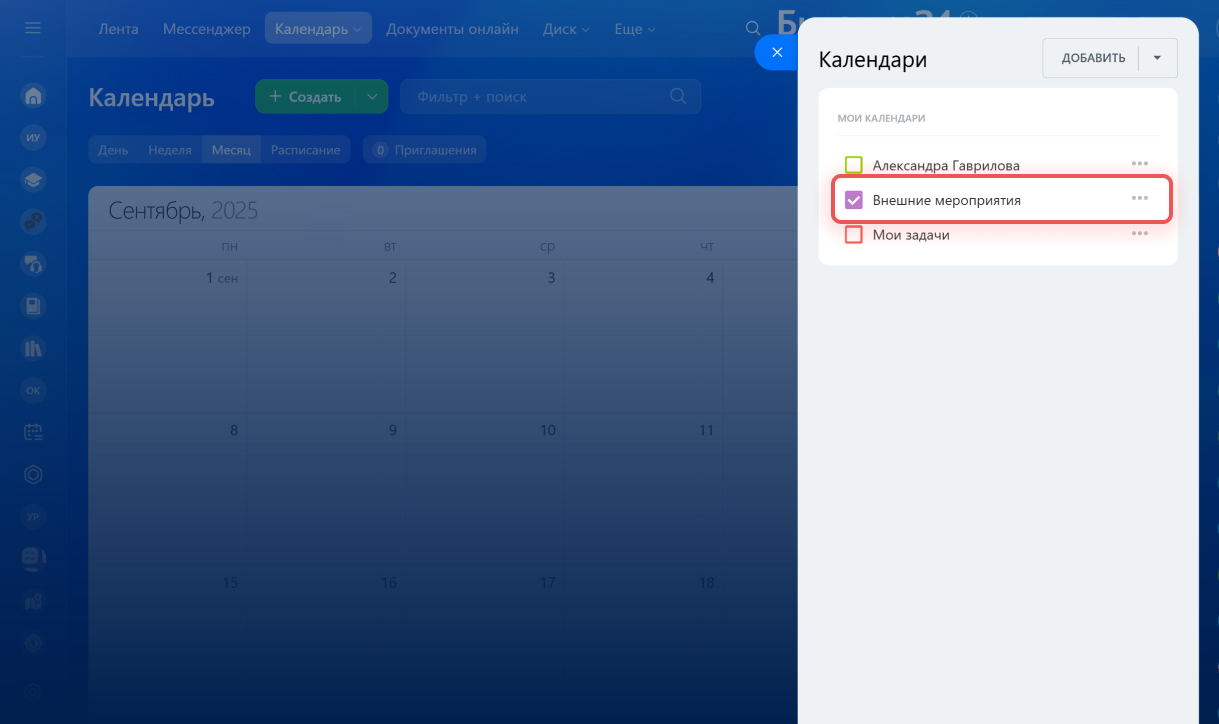Click the calendar icon in left sidebar
This screenshot has width=1219, height=724.
[33, 432]
